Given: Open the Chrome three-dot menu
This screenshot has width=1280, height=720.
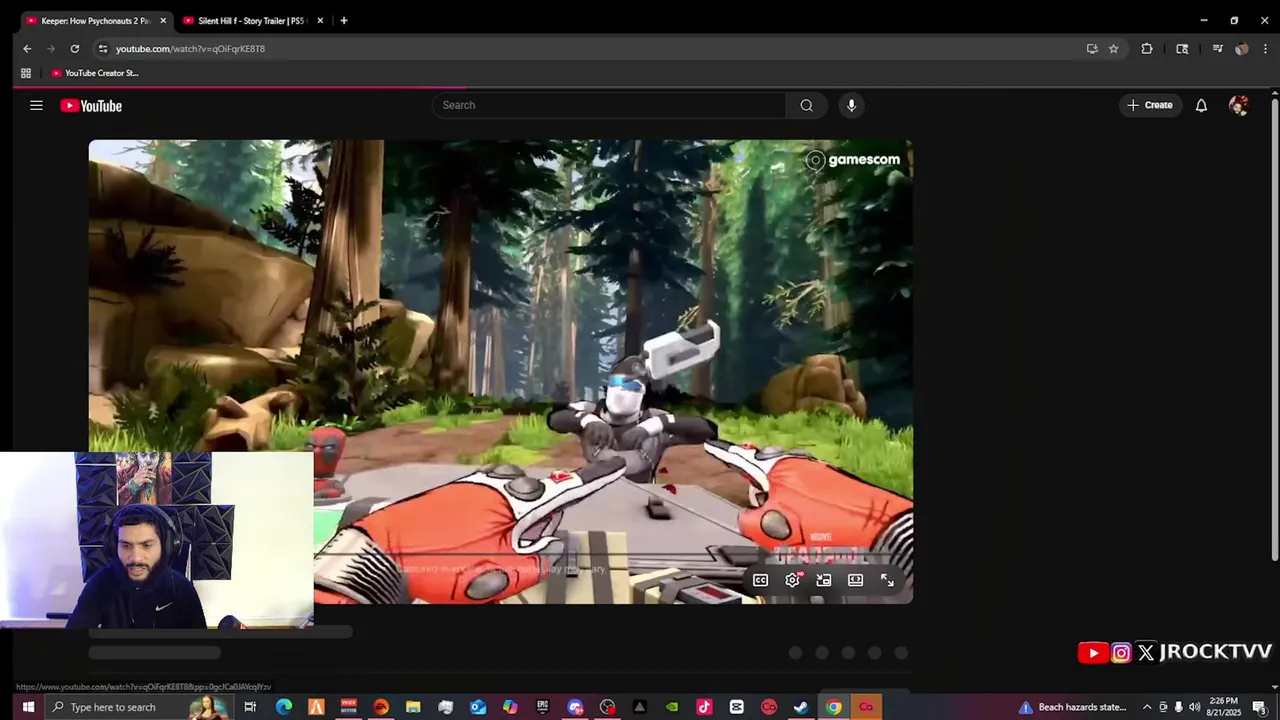Looking at the screenshot, I should pyautogui.click(x=1266, y=48).
